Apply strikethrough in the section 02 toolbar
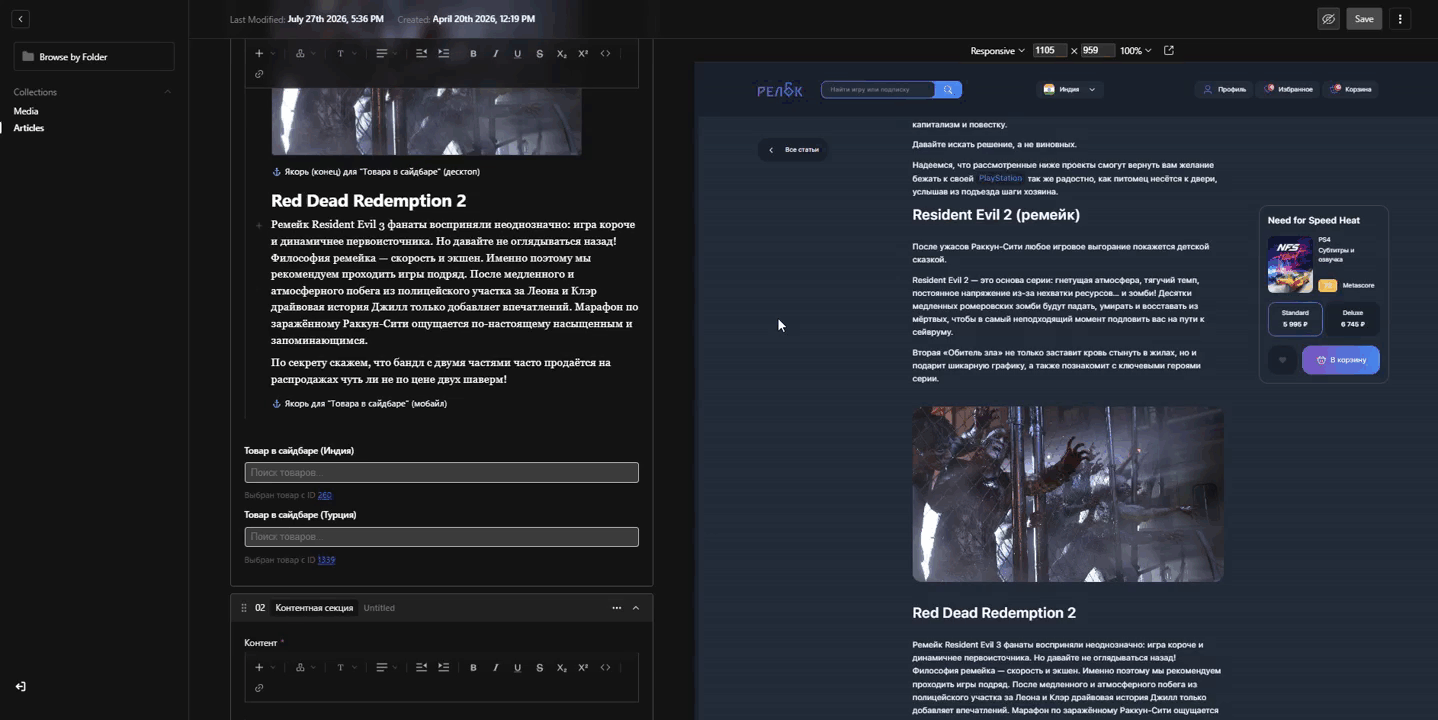This screenshot has width=1438, height=720. point(539,667)
